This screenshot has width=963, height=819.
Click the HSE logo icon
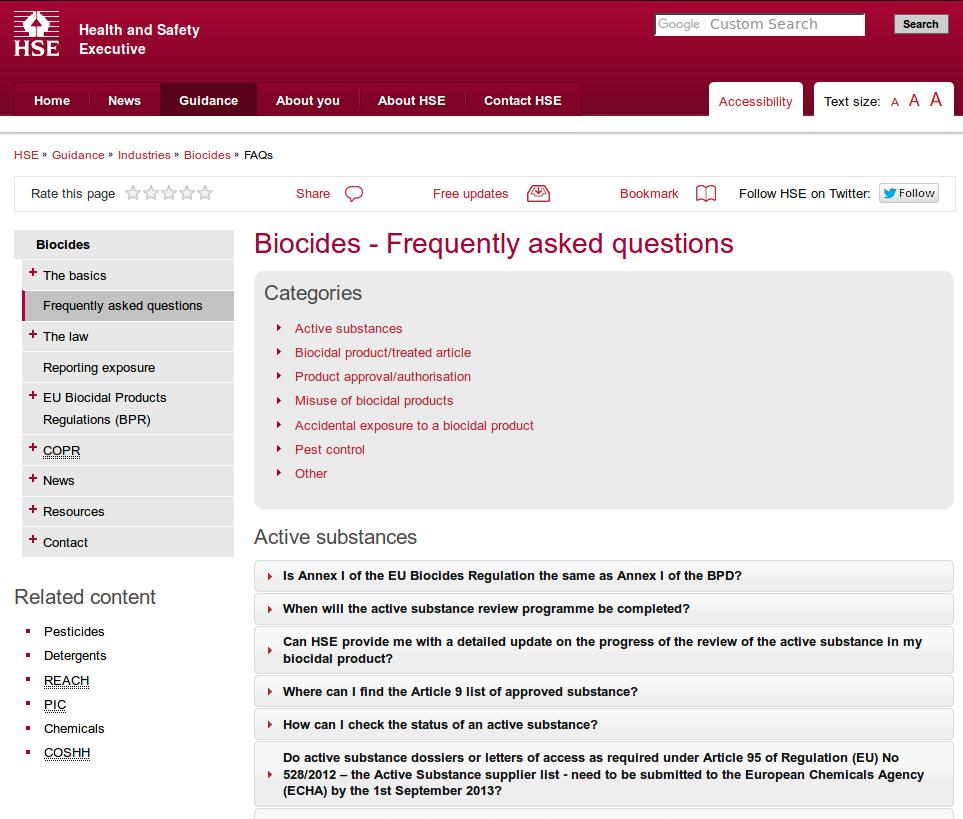click(37, 34)
